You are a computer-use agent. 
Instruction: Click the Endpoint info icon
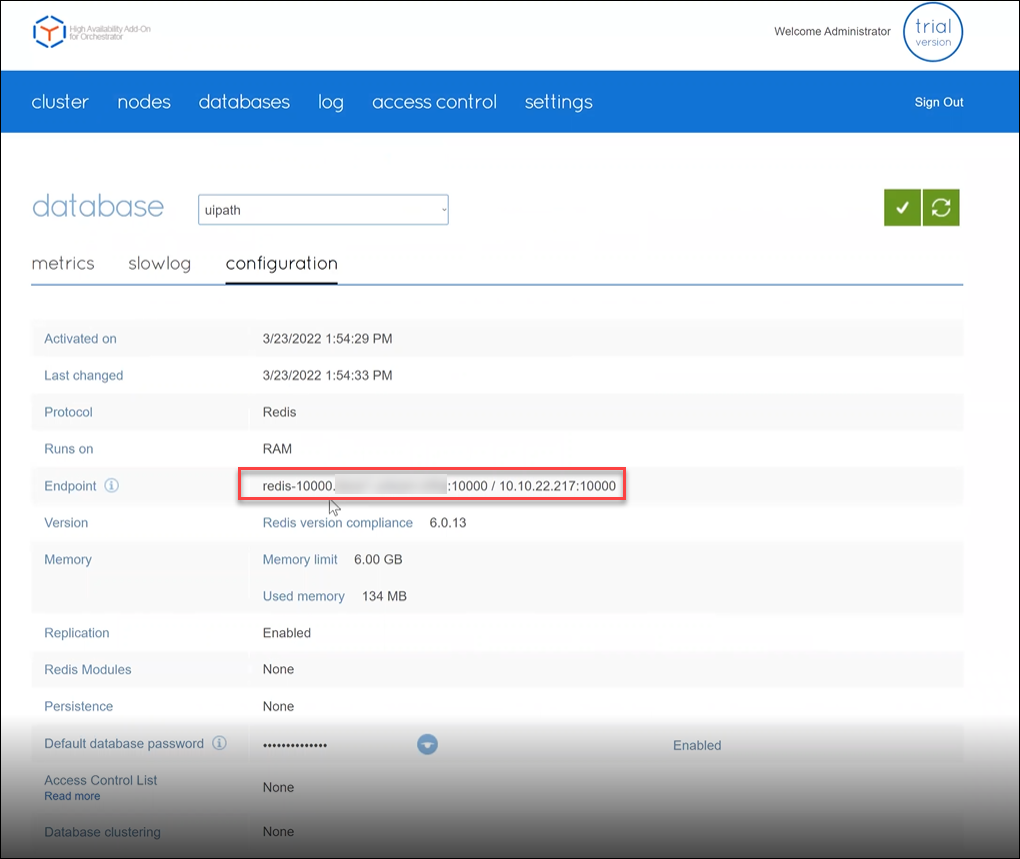click(x=112, y=486)
